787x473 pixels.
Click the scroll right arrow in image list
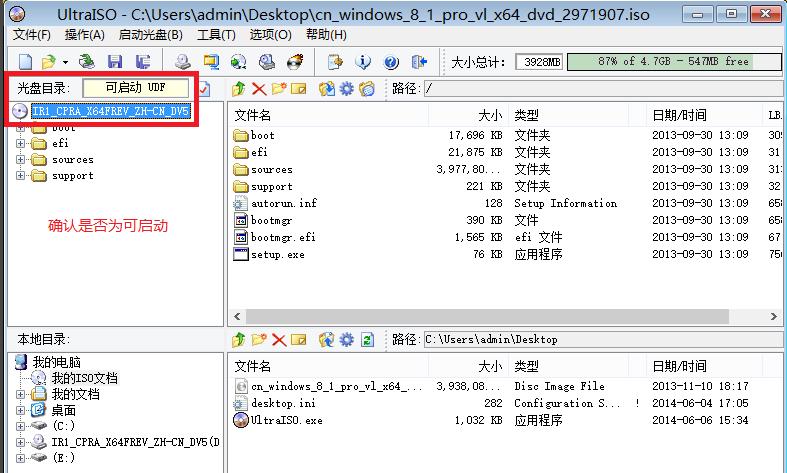(x=773, y=316)
